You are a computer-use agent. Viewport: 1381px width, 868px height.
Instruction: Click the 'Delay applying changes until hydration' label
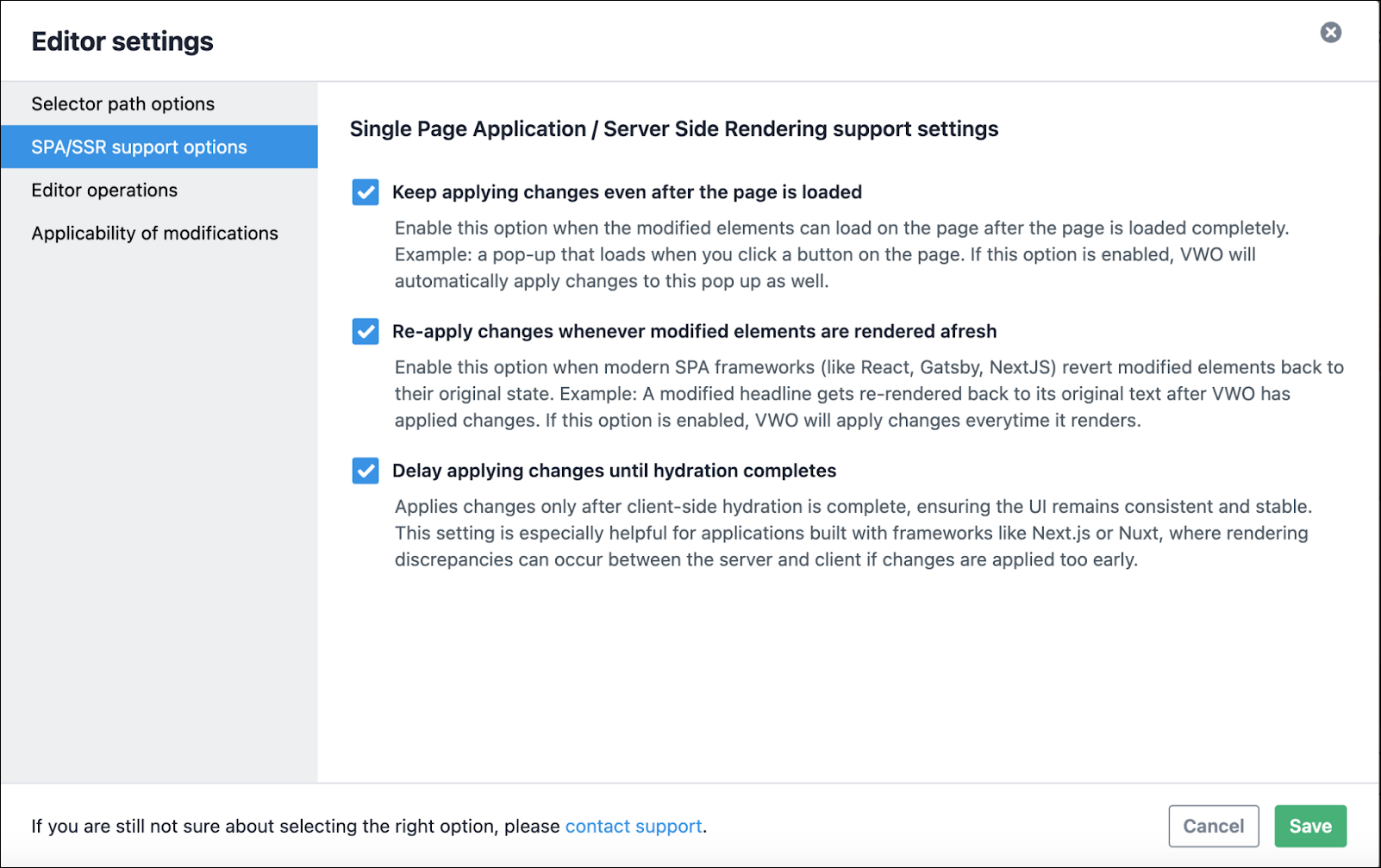tap(614, 471)
